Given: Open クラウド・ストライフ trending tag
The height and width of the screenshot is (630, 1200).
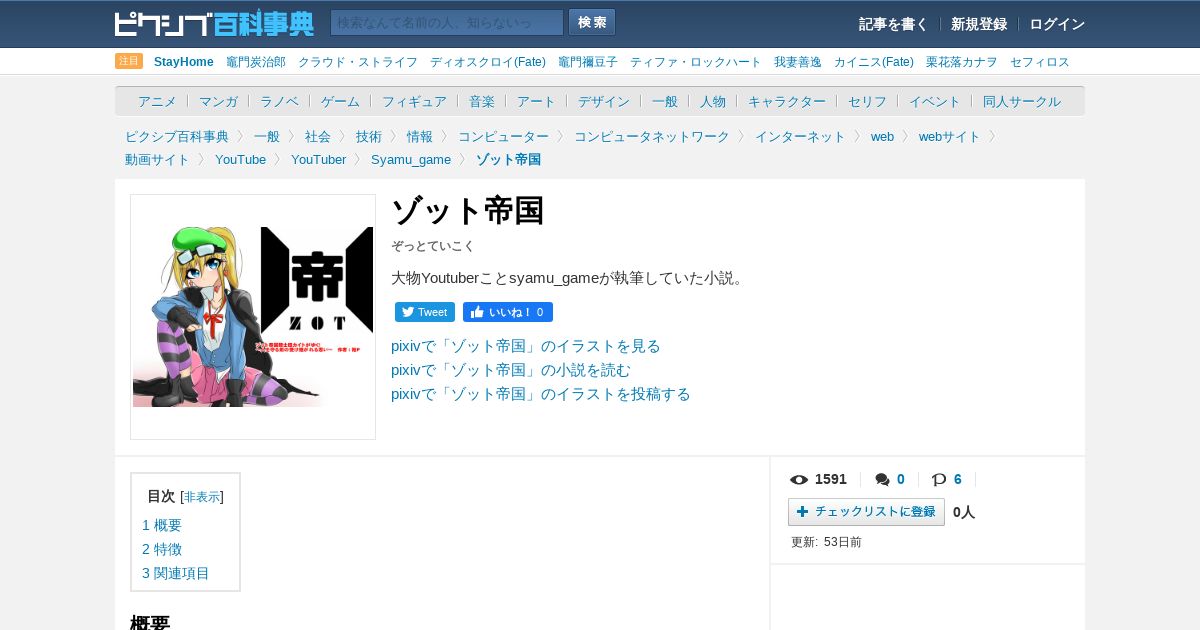Looking at the screenshot, I should [358, 62].
